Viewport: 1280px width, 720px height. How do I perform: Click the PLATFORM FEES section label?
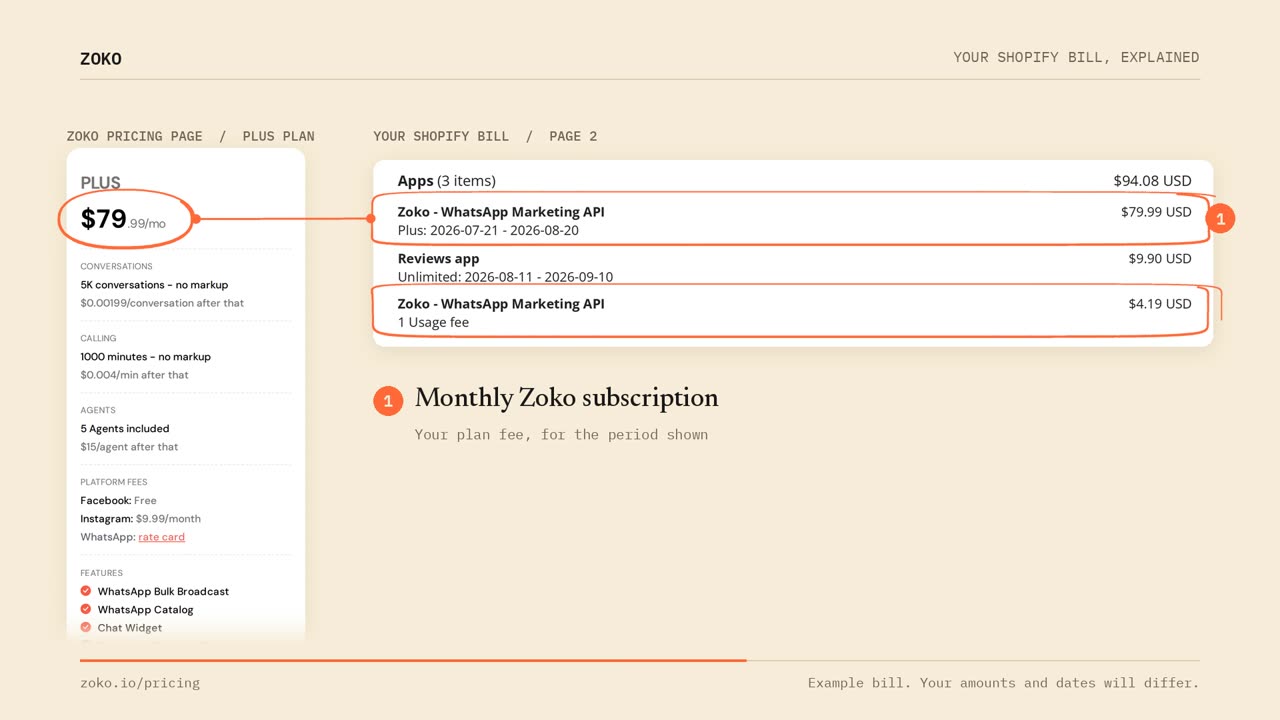tap(116, 482)
